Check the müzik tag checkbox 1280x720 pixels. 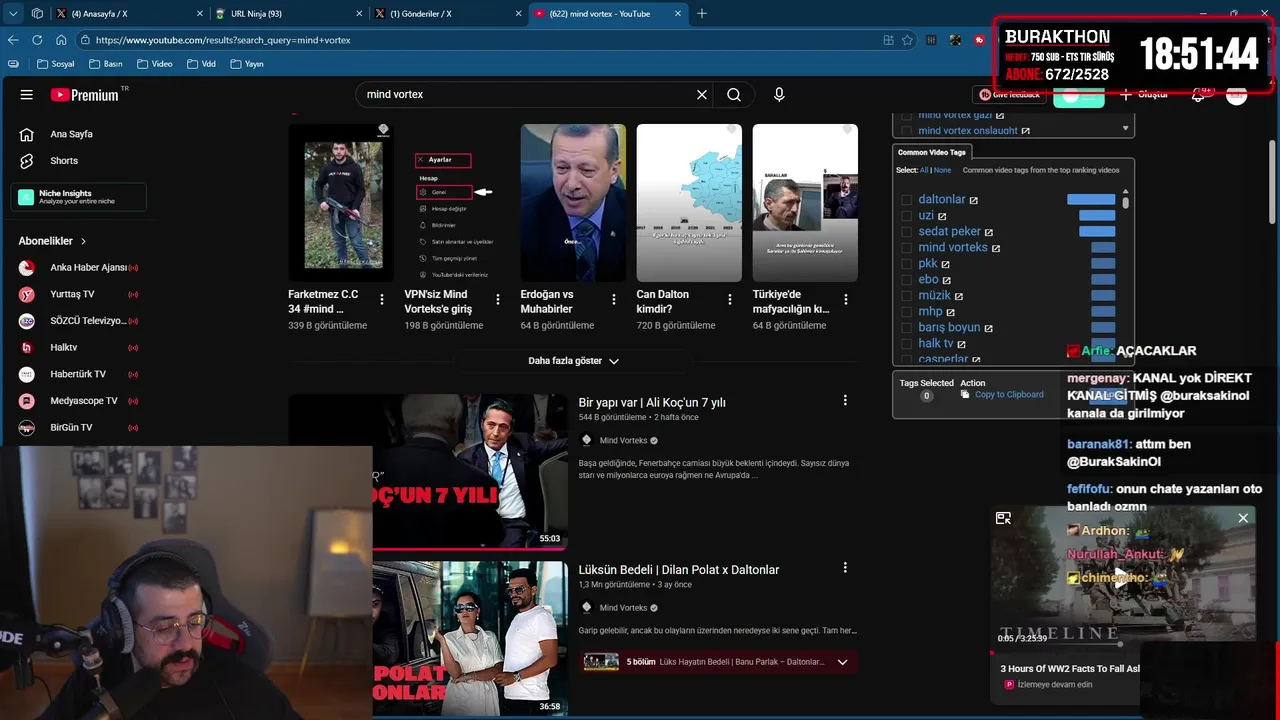907,296
